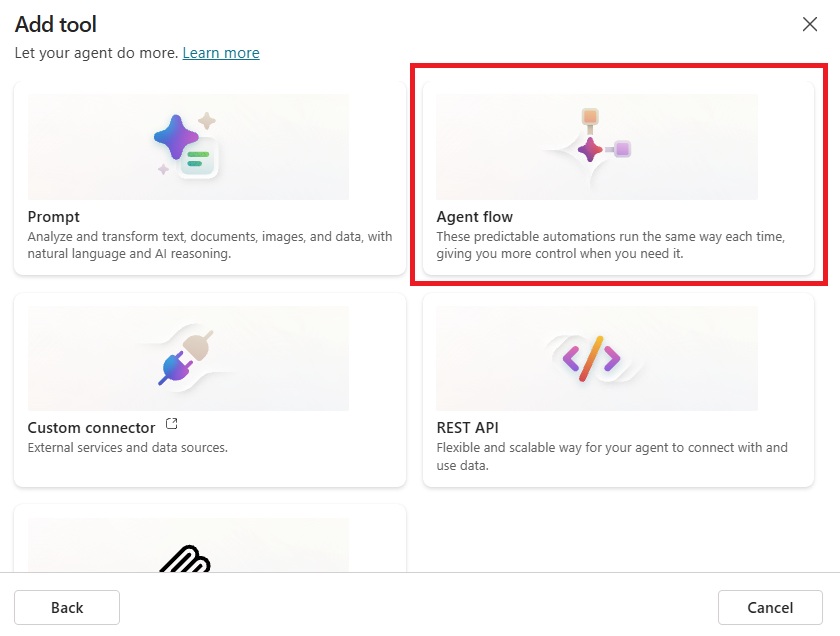Viewport: 840px width, 636px height.
Task: Pick the REST API title label
Action: point(467,428)
